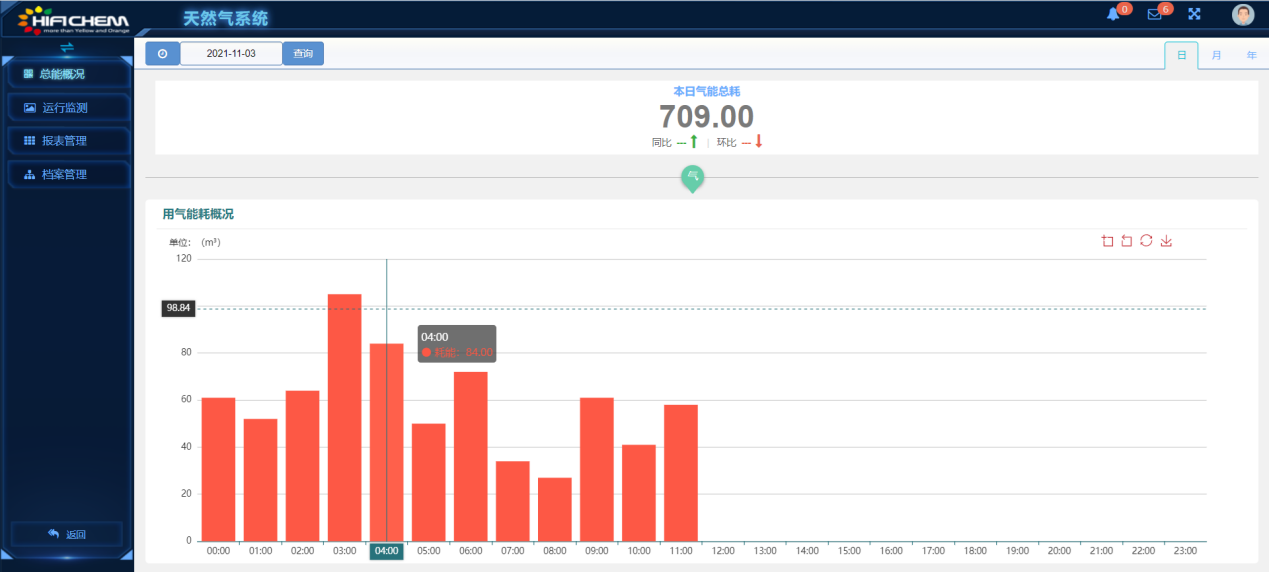Open 运行监测 in the sidebar menu

(66, 108)
